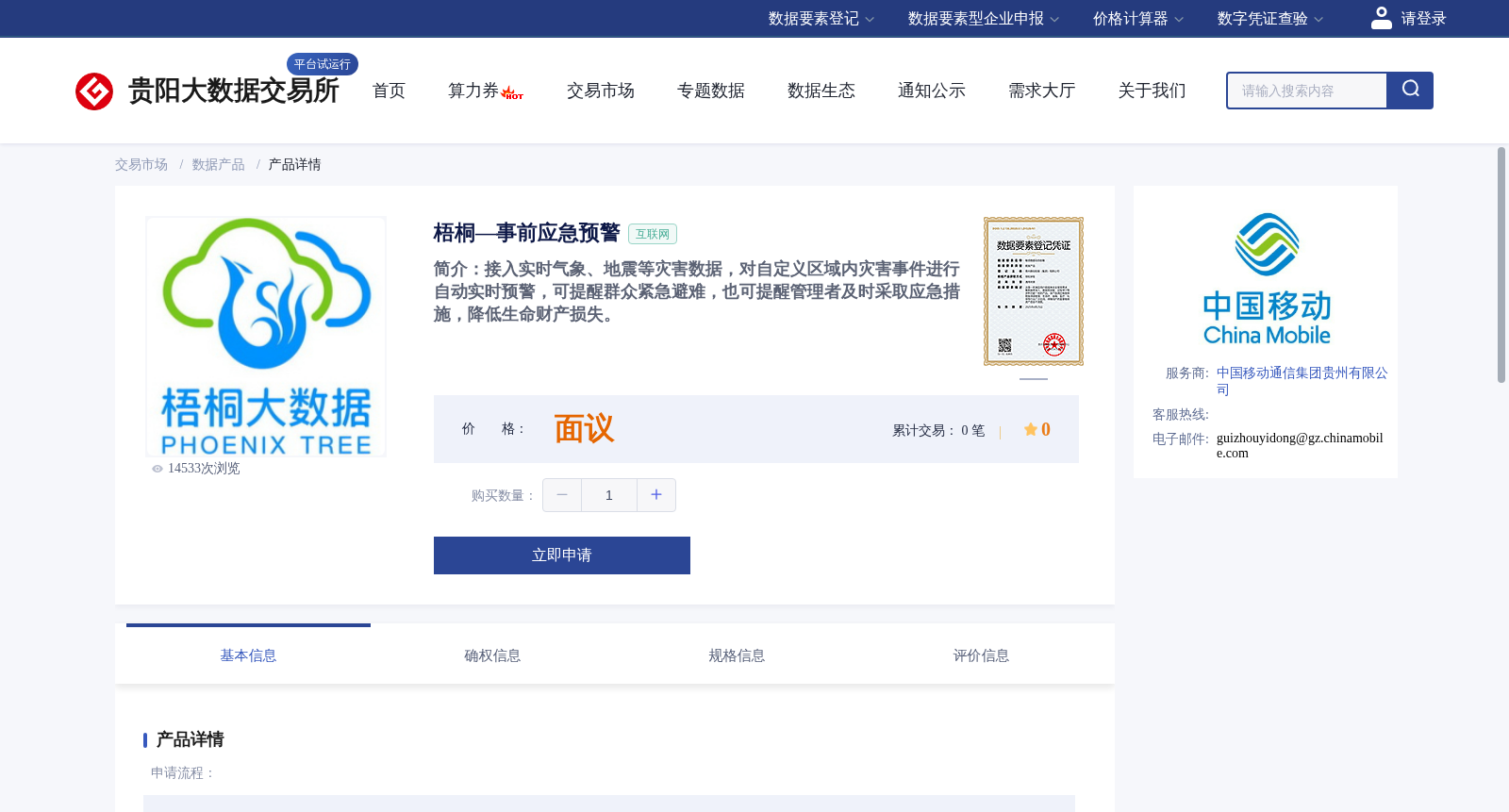
Task: Expand 数据要素型企业申报 dropdown
Action: tap(984, 19)
